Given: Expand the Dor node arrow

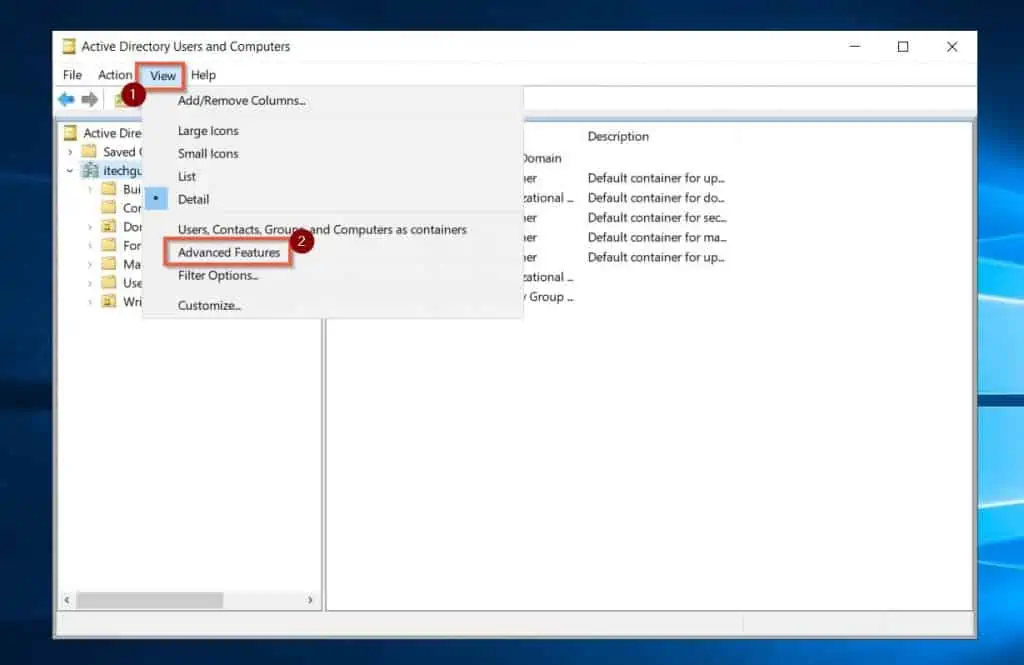Looking at the screenshot, I should 89,227.
